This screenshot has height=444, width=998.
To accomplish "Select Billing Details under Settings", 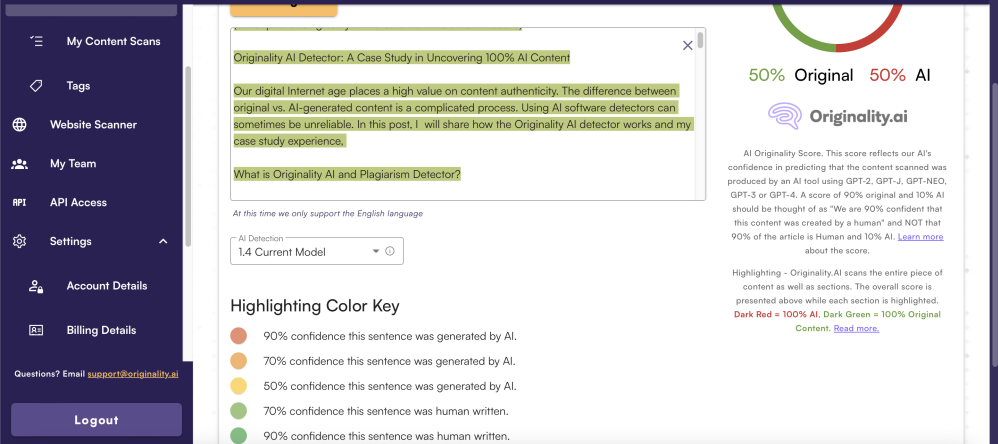I will pos(101,330).
